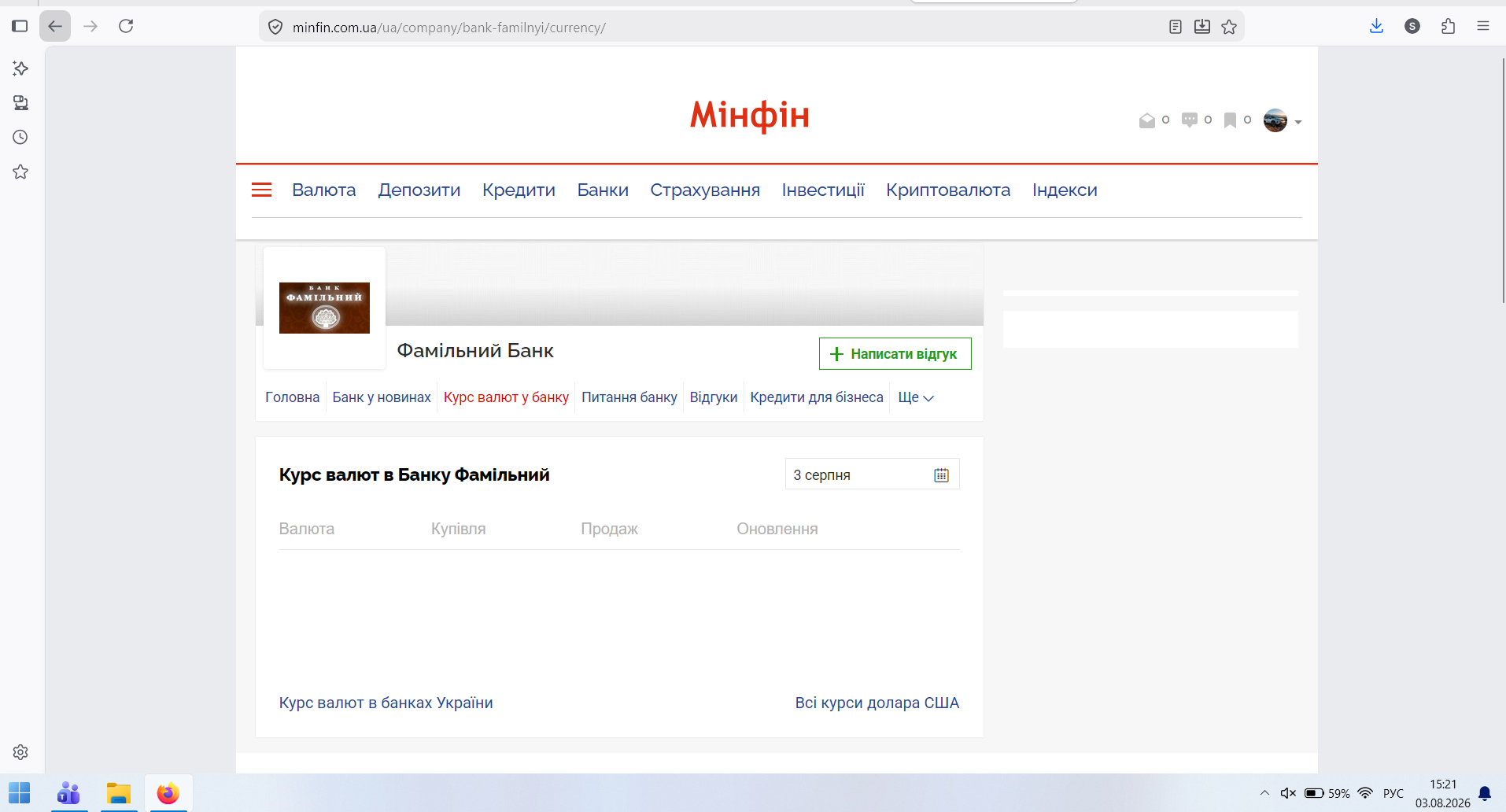This screenshot has width=1506, height=812.
Task: Toggle reader view in address bar
Action: click(1176, 27)
